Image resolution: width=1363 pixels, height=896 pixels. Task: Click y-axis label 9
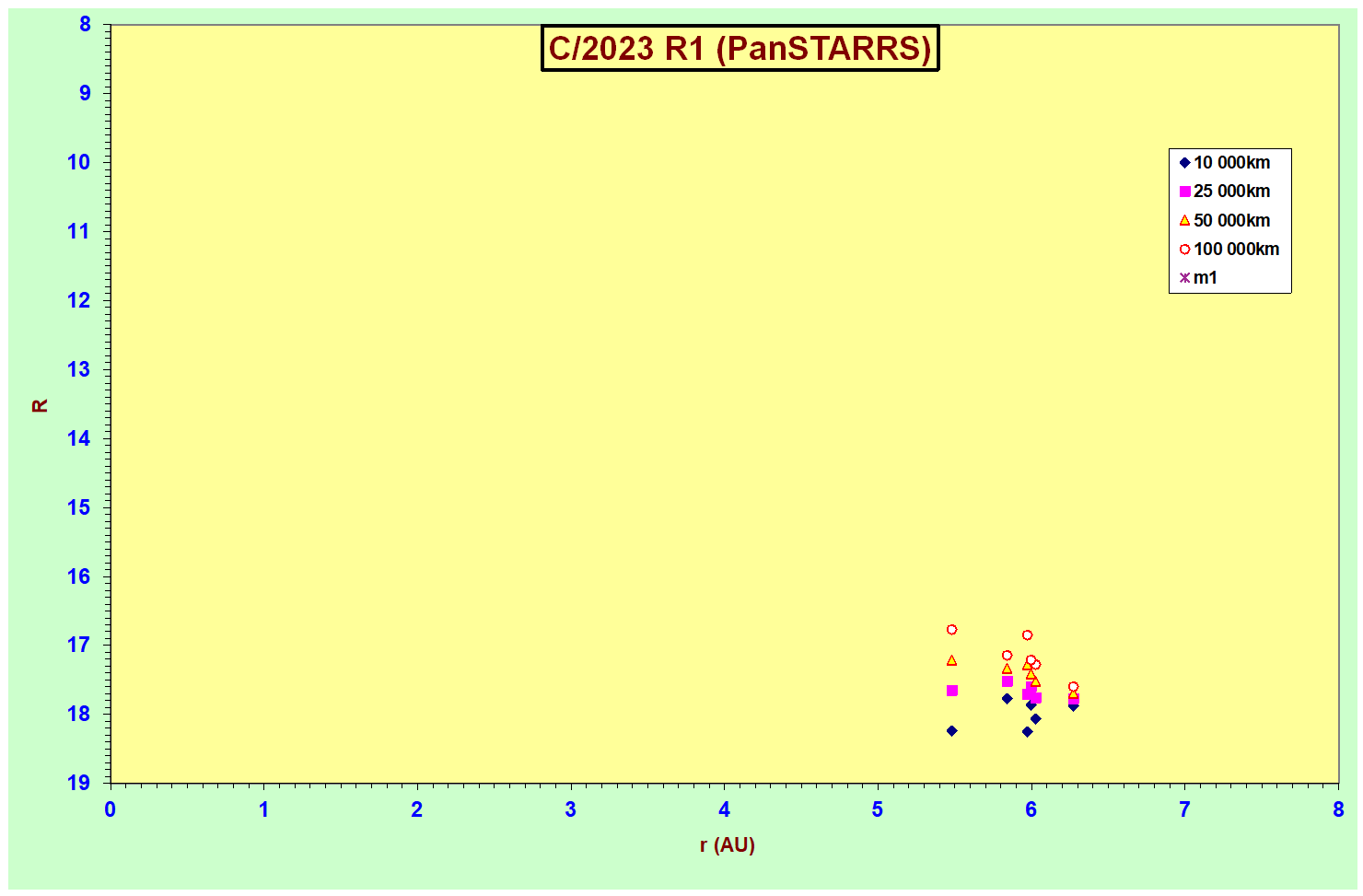[x=85, y=93]
